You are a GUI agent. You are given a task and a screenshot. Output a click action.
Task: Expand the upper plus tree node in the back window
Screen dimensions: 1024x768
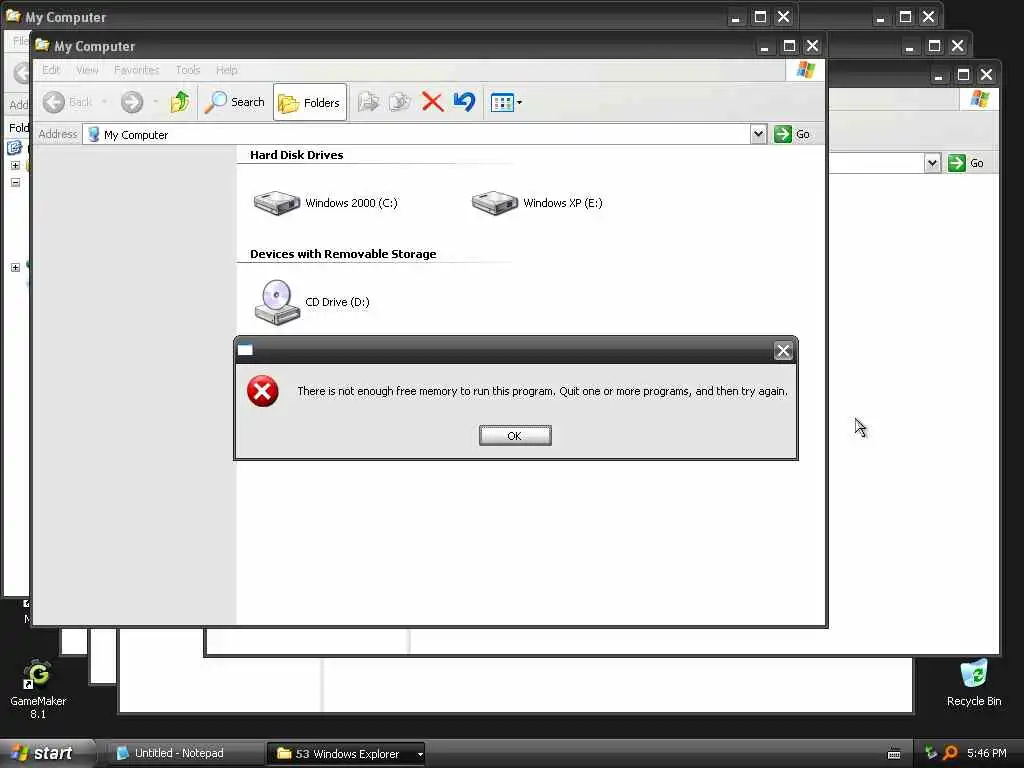[x=15, y=165]
